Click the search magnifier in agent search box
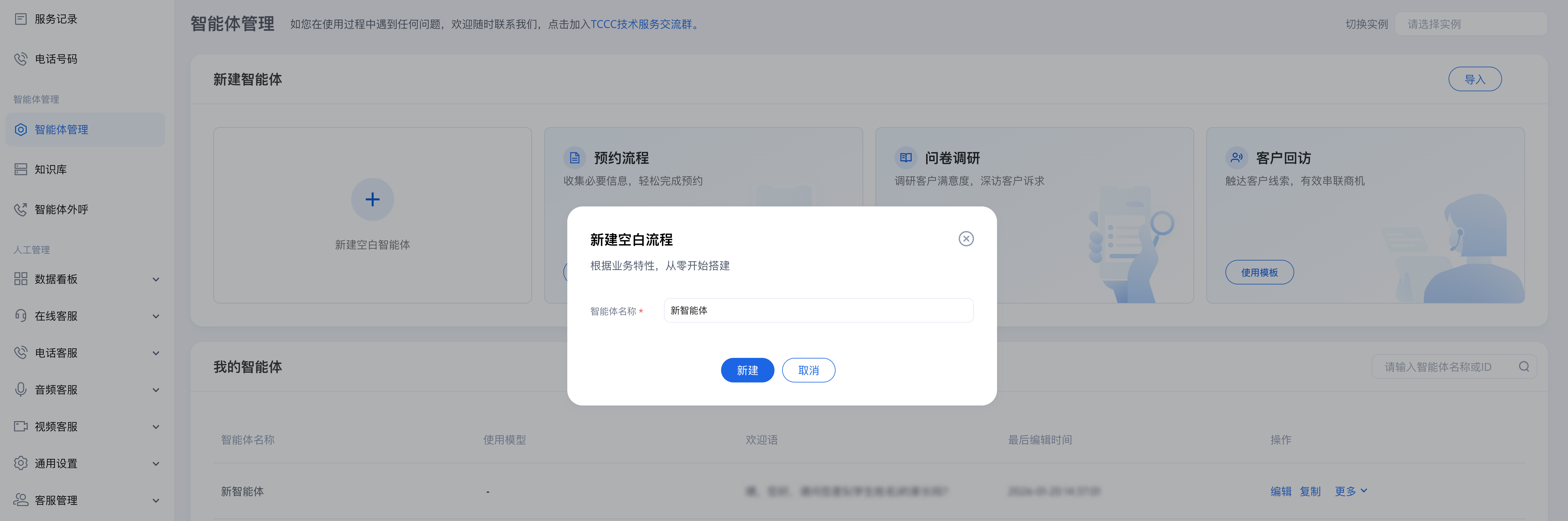Image resolution: width=1568 pixels, height=521 pixels. pyautogui.click(x=1523, y=366)
